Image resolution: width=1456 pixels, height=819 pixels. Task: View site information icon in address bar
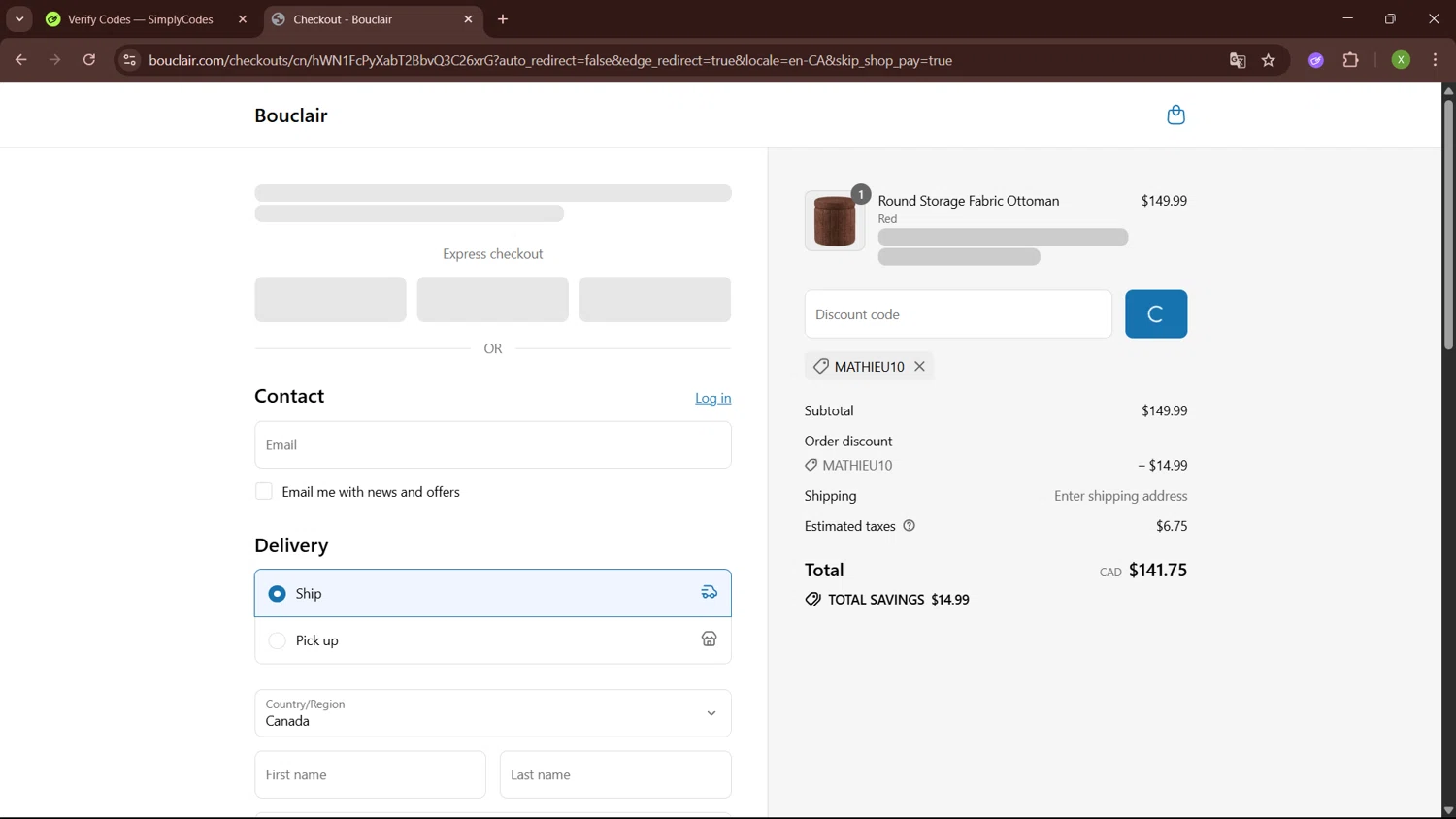129,60
